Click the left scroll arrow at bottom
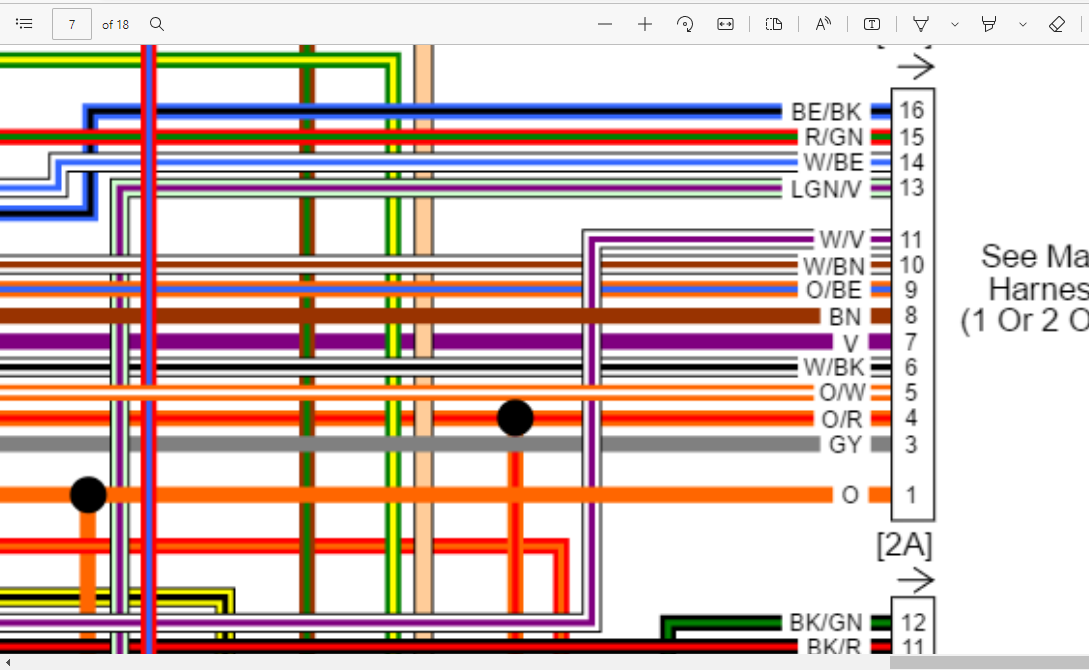The image size is (1089, 670). (x=7, y=662)
